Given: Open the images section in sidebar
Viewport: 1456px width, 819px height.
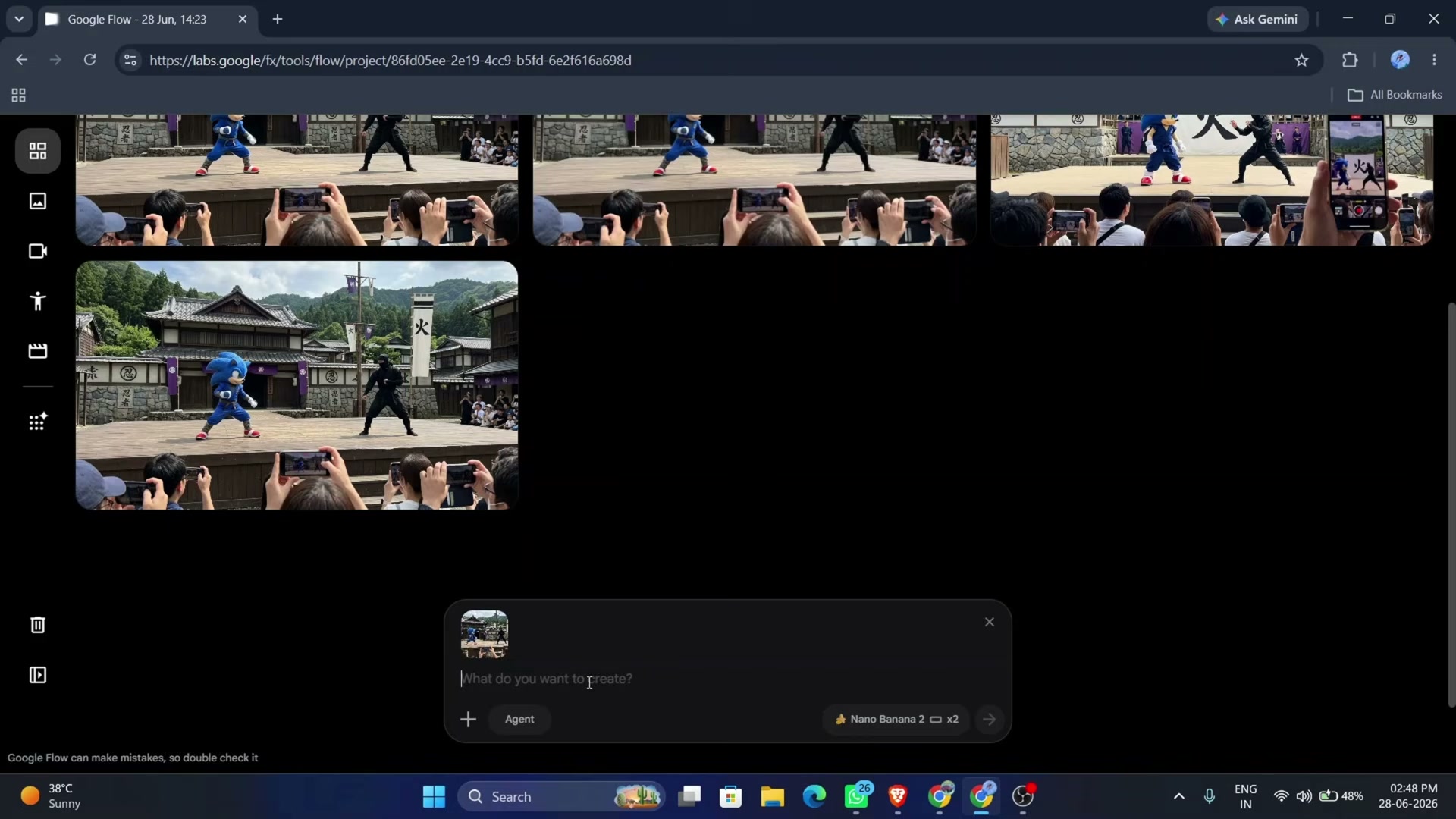Looking at the screenshot, I should (37, 201).
